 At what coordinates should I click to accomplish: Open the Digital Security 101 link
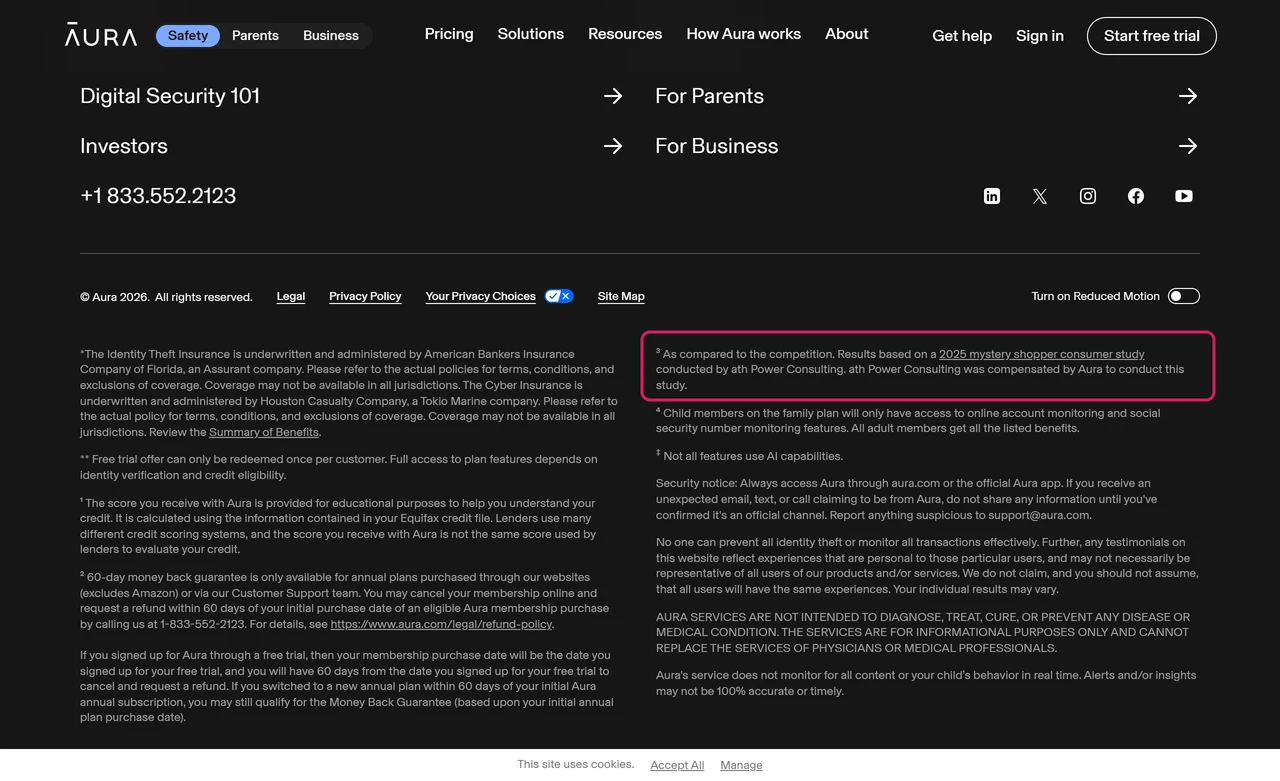(170, 96)
